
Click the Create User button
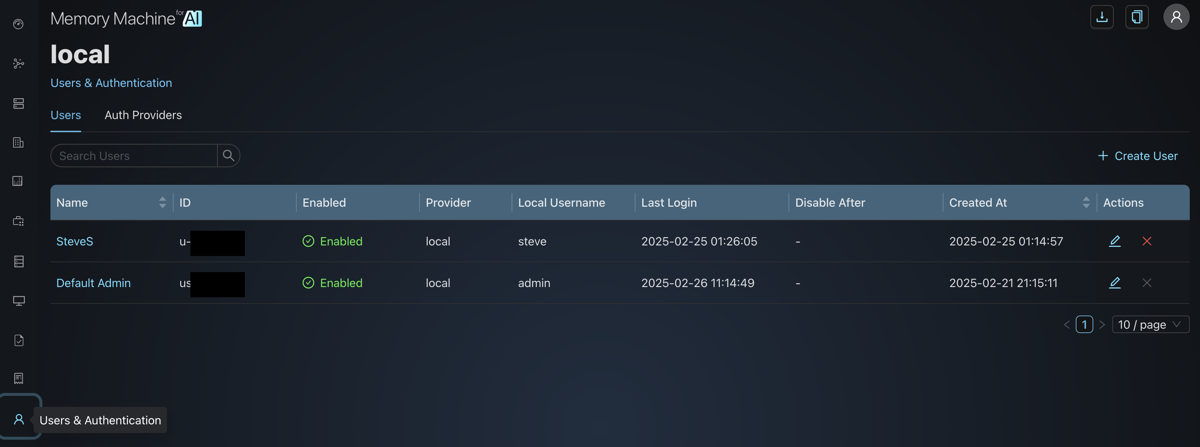(1138, 156)
